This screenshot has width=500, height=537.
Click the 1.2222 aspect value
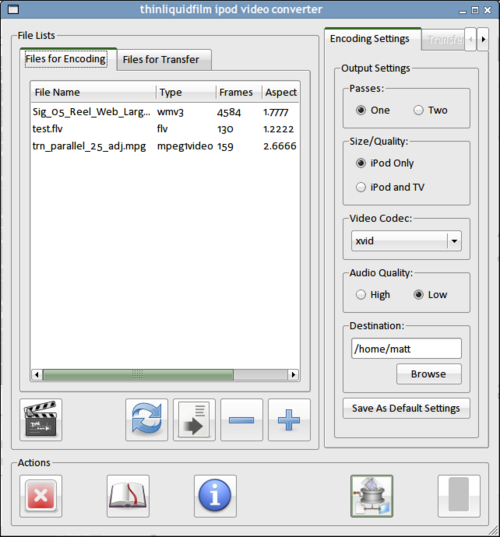coord(278,129)
